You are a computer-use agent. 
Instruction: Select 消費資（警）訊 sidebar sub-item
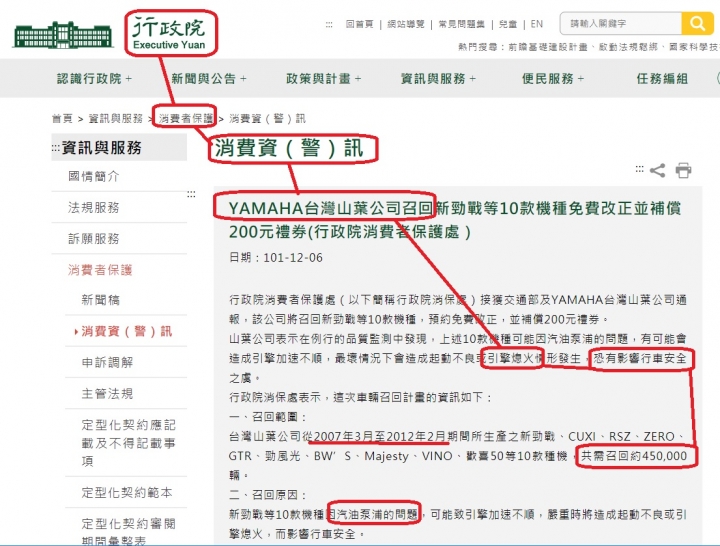click(x=126, y=331)
